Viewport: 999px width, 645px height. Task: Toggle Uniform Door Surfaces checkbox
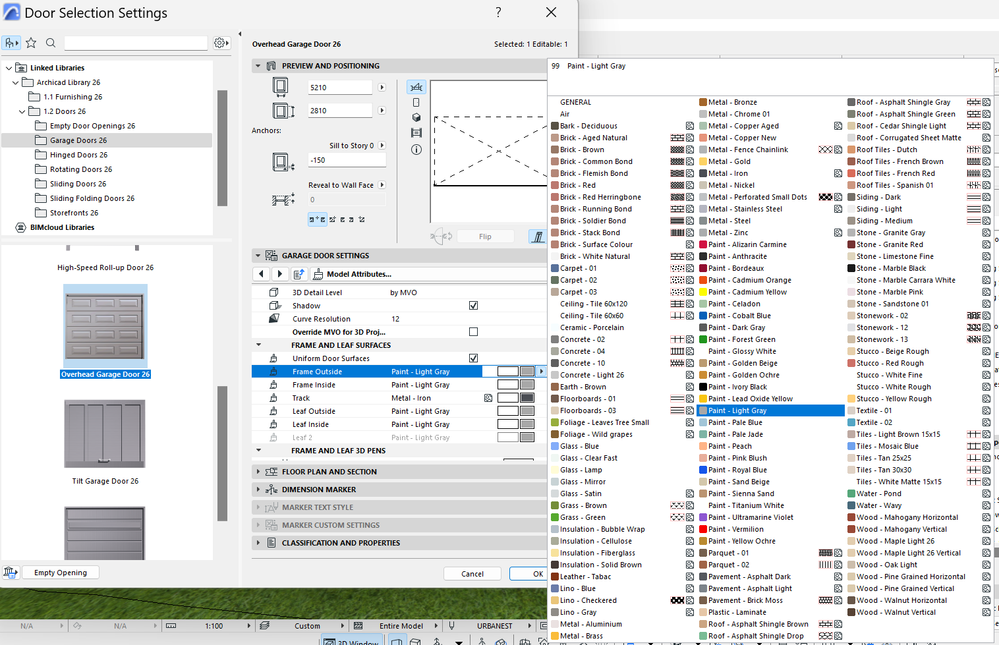(473, 358)
